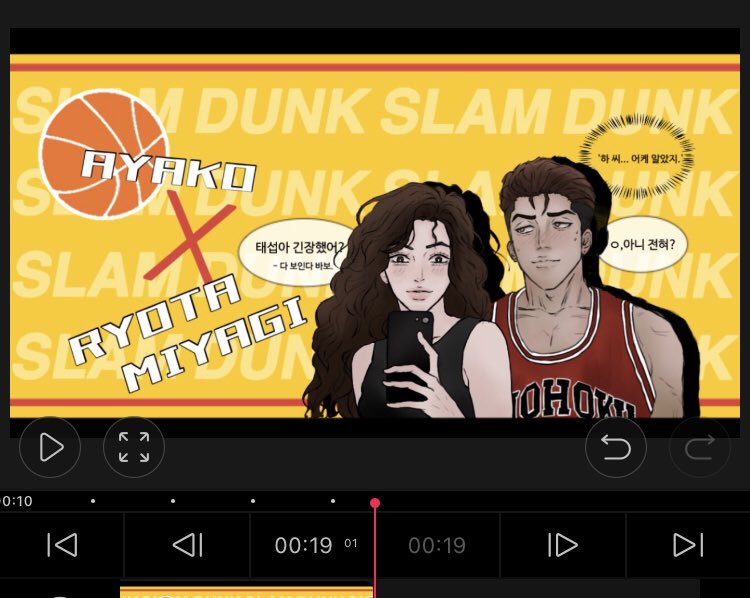Click the current time 00:19 readout

coord(303,545)
